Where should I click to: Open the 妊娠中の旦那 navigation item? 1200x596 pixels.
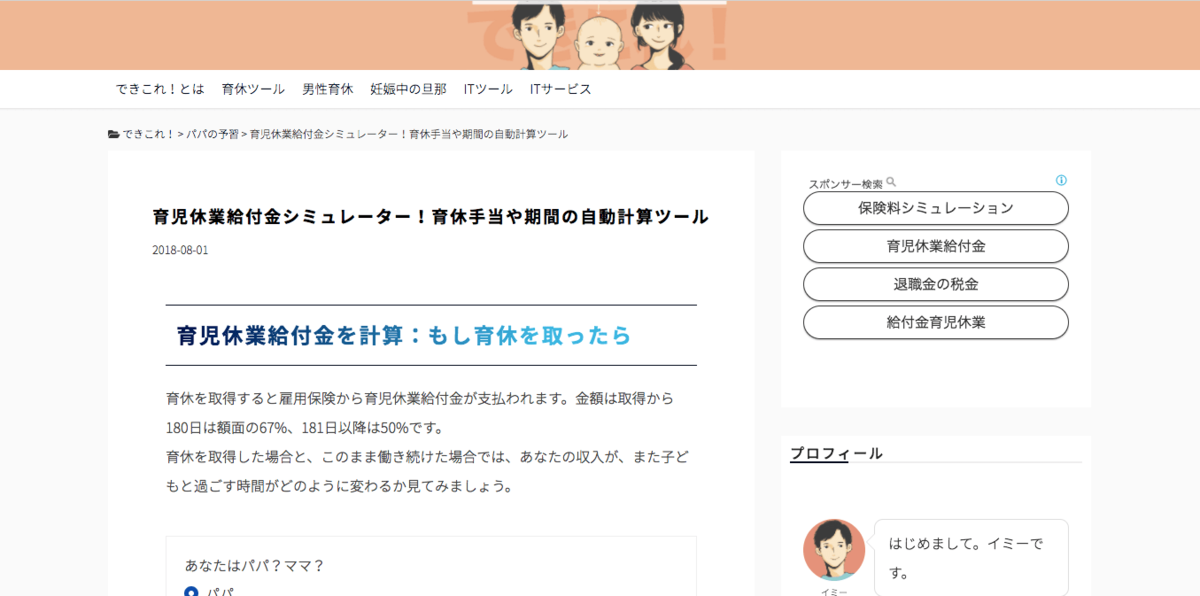point(408,89)
